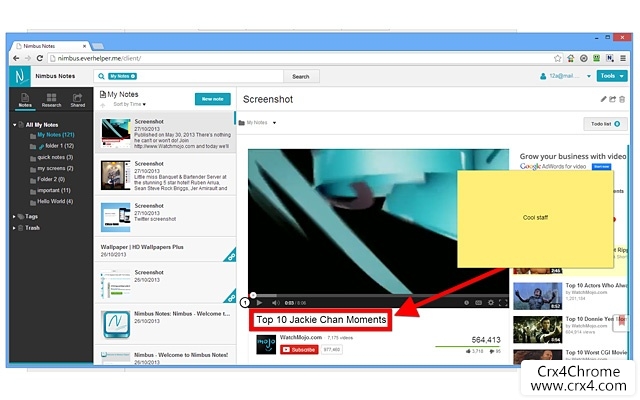Bookmark page with the star icon

pyautogui.click(x=558, y=58)
